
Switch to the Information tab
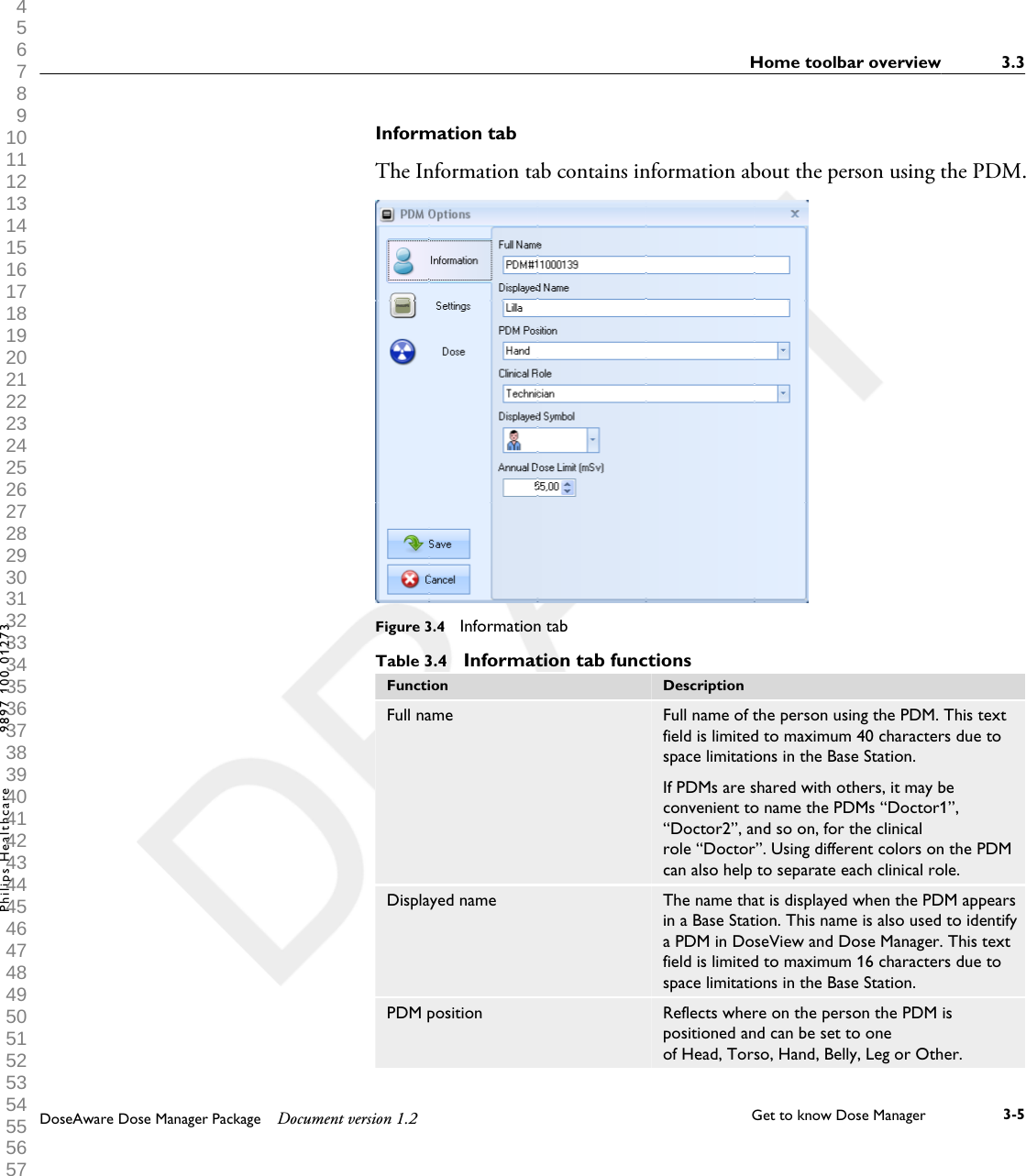point(440,260)
